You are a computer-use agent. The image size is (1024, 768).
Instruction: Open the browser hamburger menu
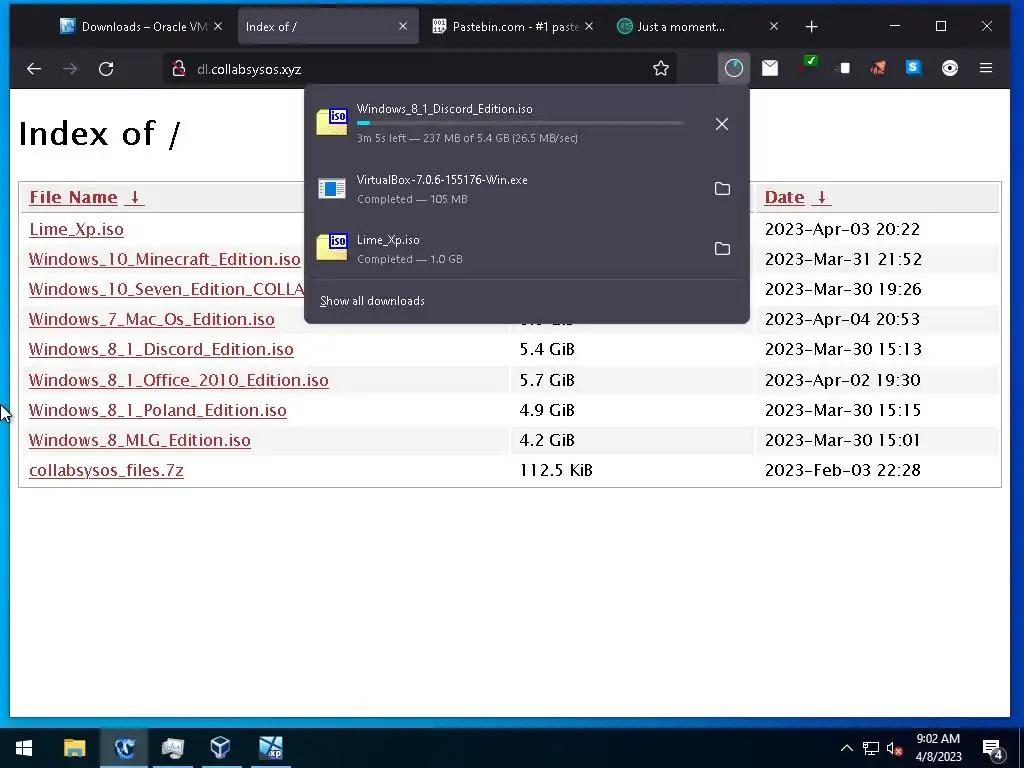986,68
